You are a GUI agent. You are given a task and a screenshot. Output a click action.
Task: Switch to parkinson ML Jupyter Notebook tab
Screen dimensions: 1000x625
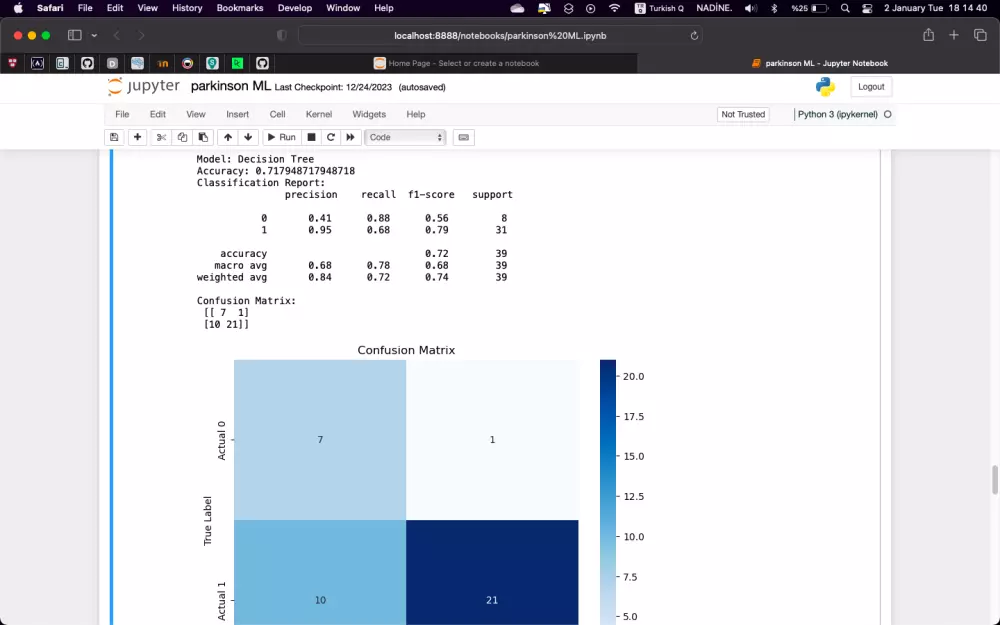pyautogui.click(x=819, y=63)
